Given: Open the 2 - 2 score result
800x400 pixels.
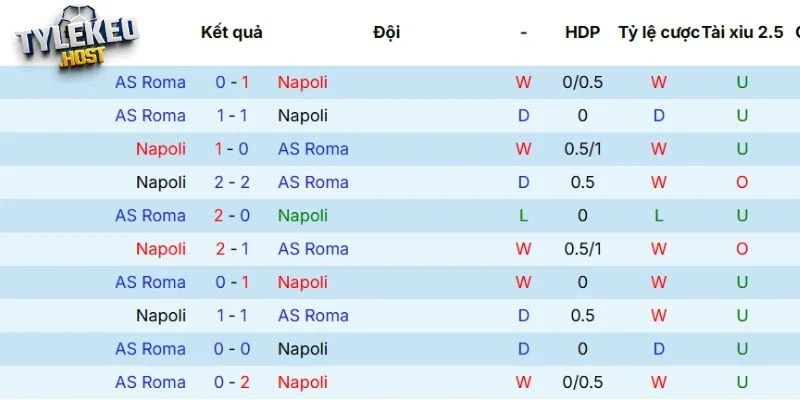Looking at the screenshot, I should point(232,182).
